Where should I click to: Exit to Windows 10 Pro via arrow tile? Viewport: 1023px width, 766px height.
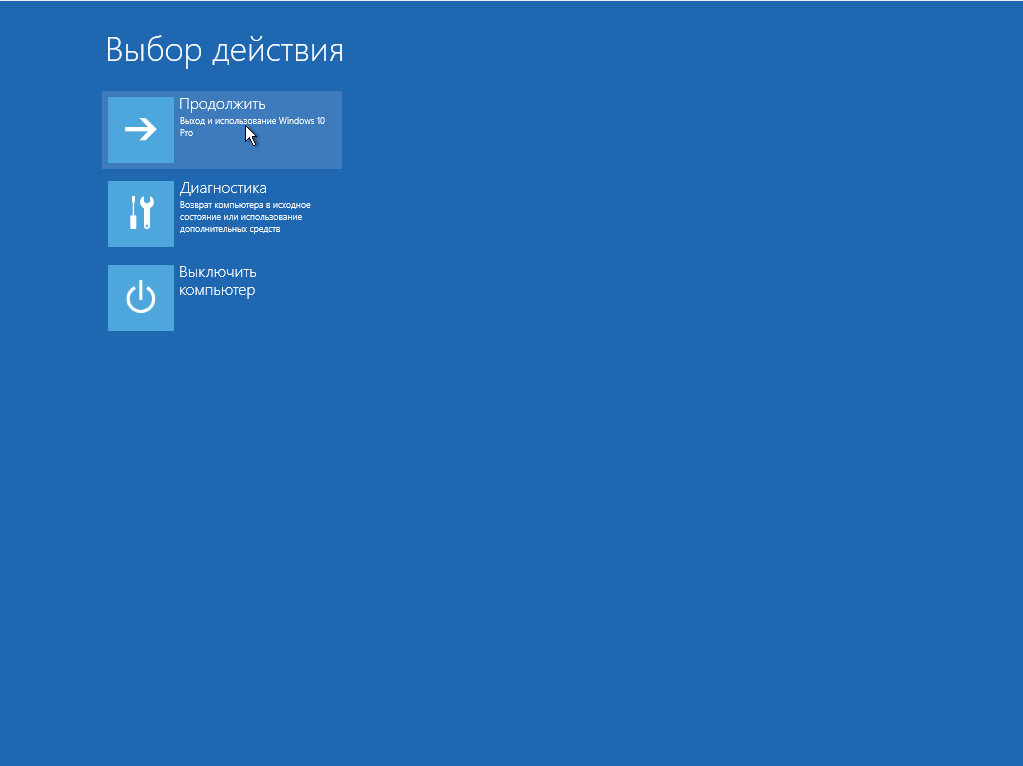(140, 130)
